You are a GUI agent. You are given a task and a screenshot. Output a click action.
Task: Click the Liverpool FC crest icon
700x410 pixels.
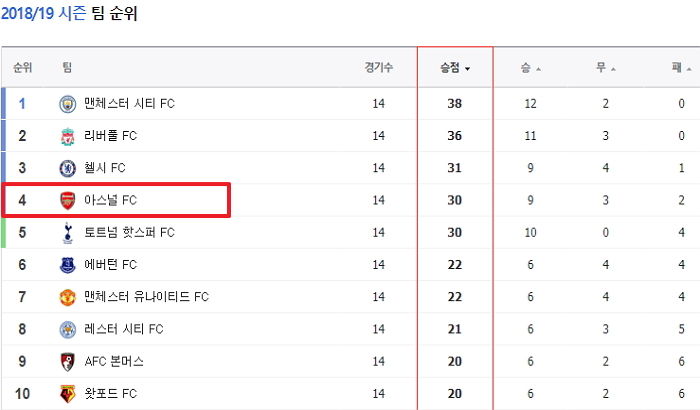click(x=67, y=136)
